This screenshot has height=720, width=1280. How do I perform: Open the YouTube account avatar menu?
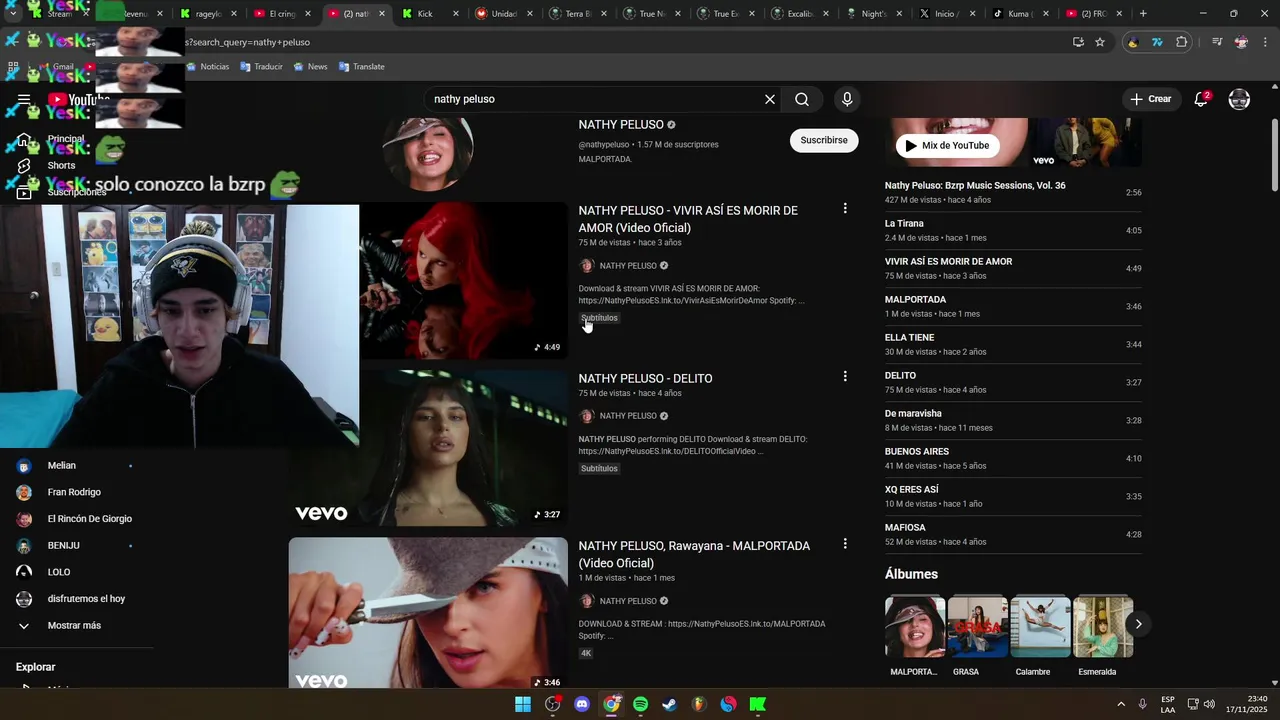1239,99
